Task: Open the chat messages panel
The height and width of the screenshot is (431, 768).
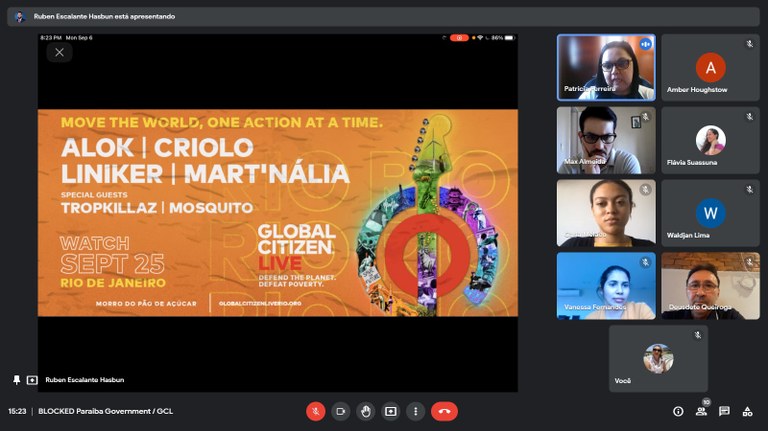Action: pos(724,411)
